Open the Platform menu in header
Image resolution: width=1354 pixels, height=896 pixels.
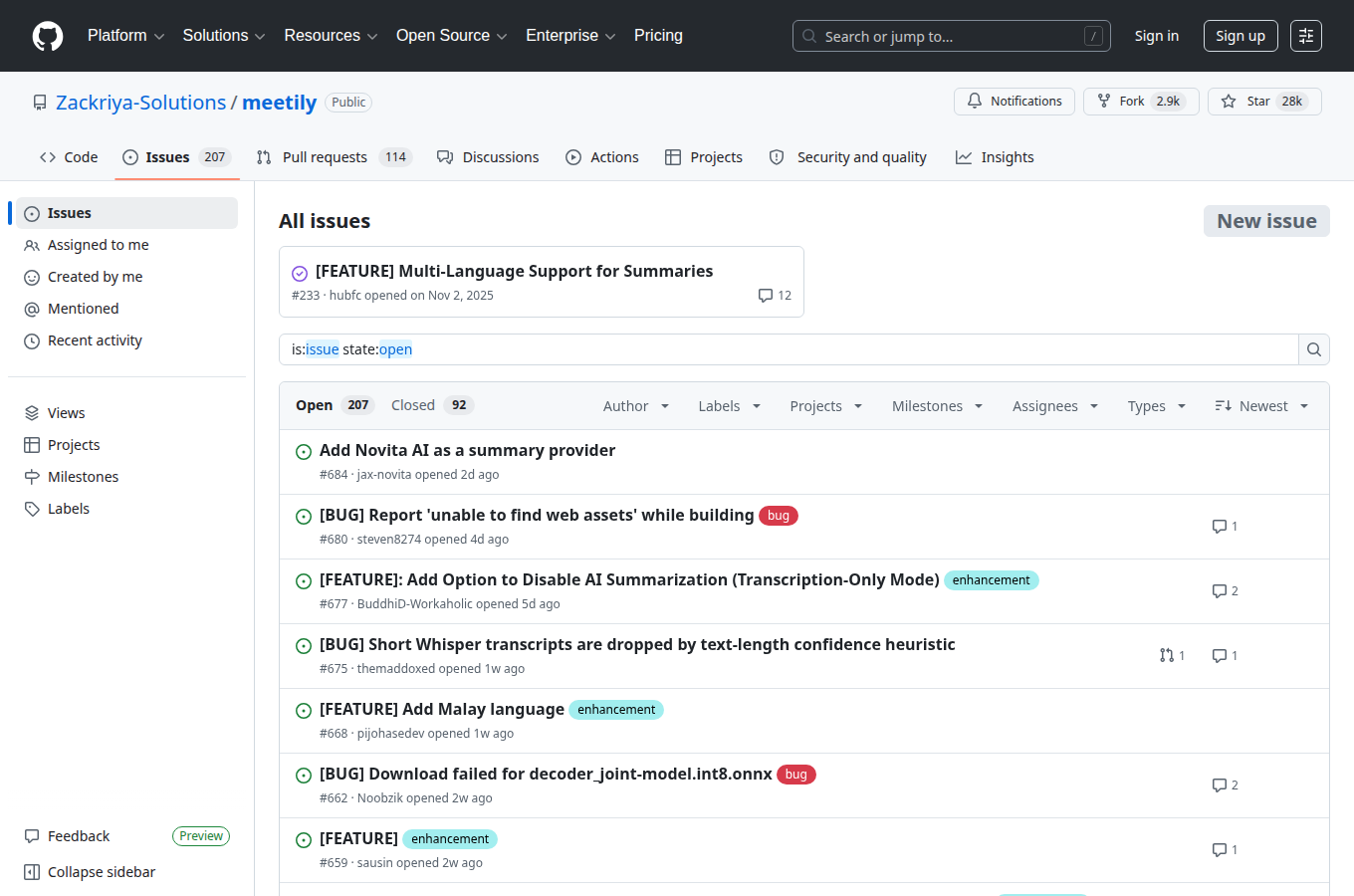click(x=126, y=36)
